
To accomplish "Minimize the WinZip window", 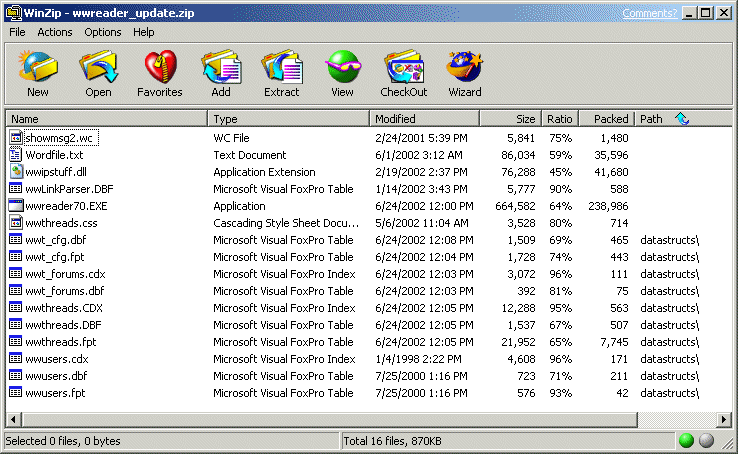I will click(689, 13).
